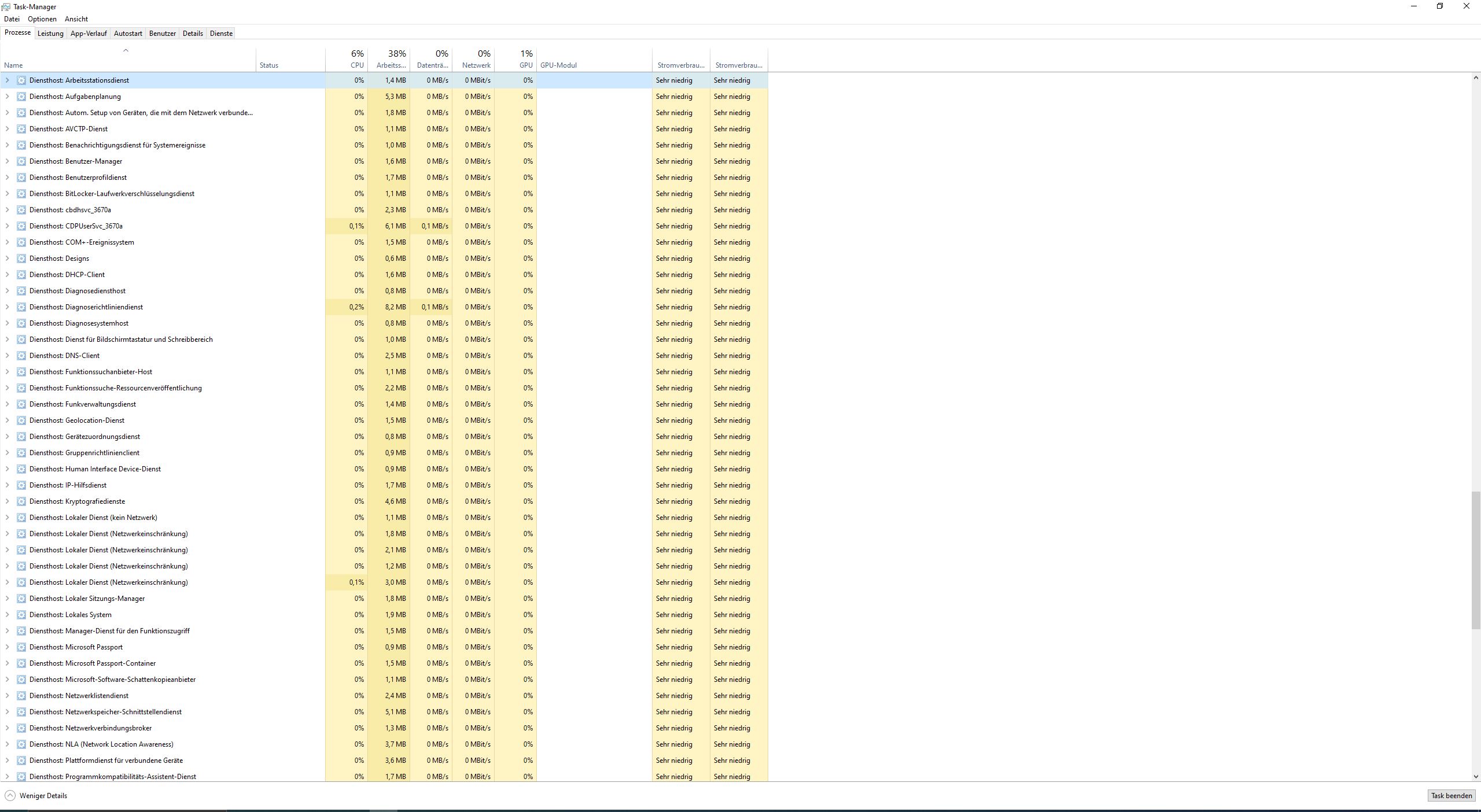
Task: Click the gear icon of Diensthost: DNS-Client
Action: click(x=21, y=356)
